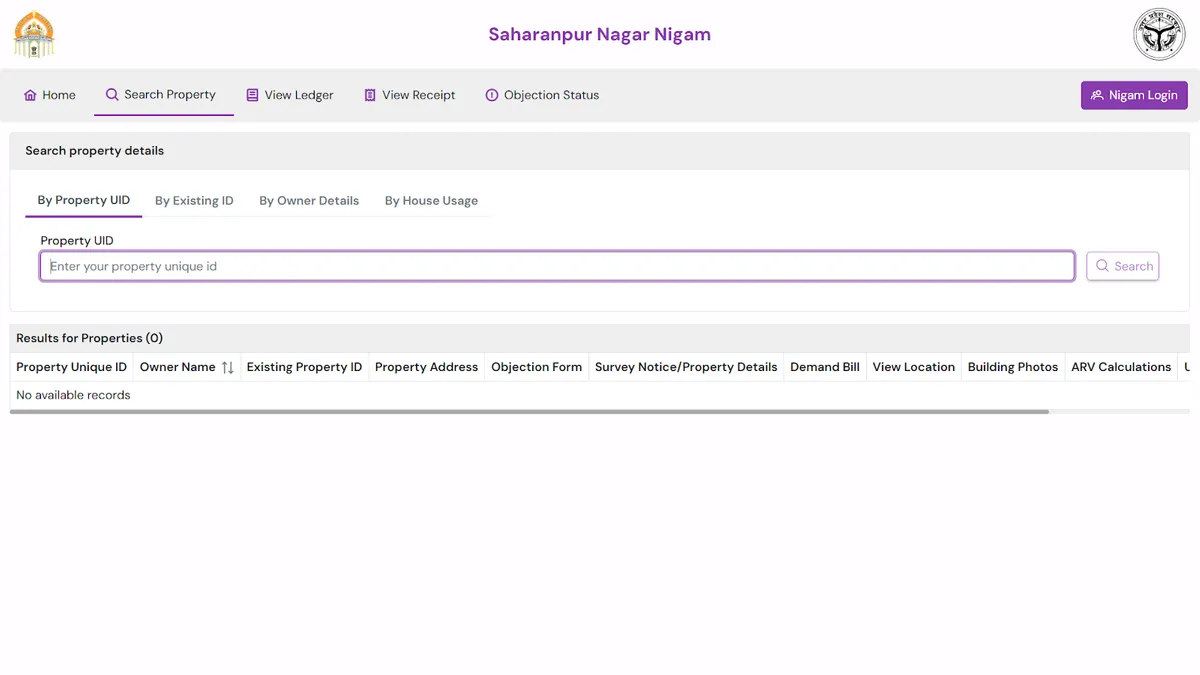The width and height of the screenshot is (1200, 675).
Task: Click the Property Unique ID column header
Action: [x=71, y=367]
